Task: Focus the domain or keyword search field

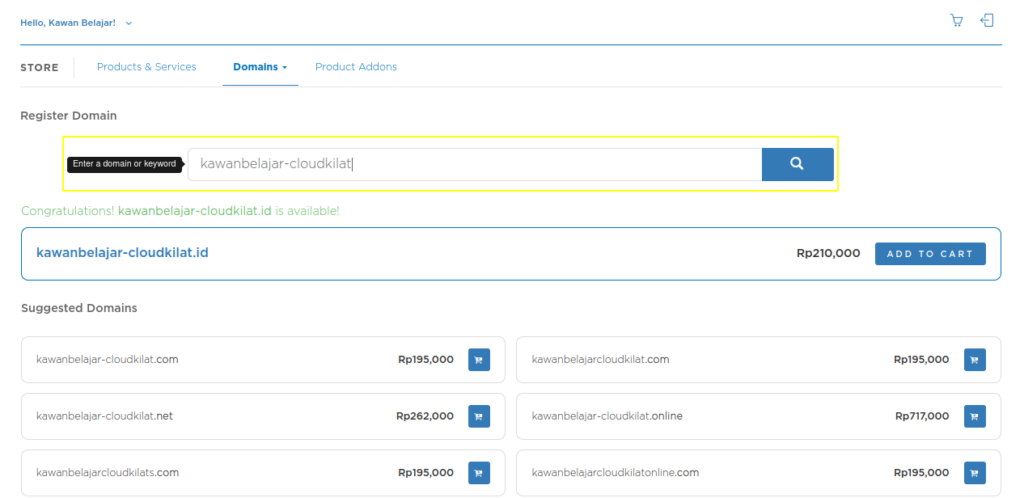Action: coord(474,164)
